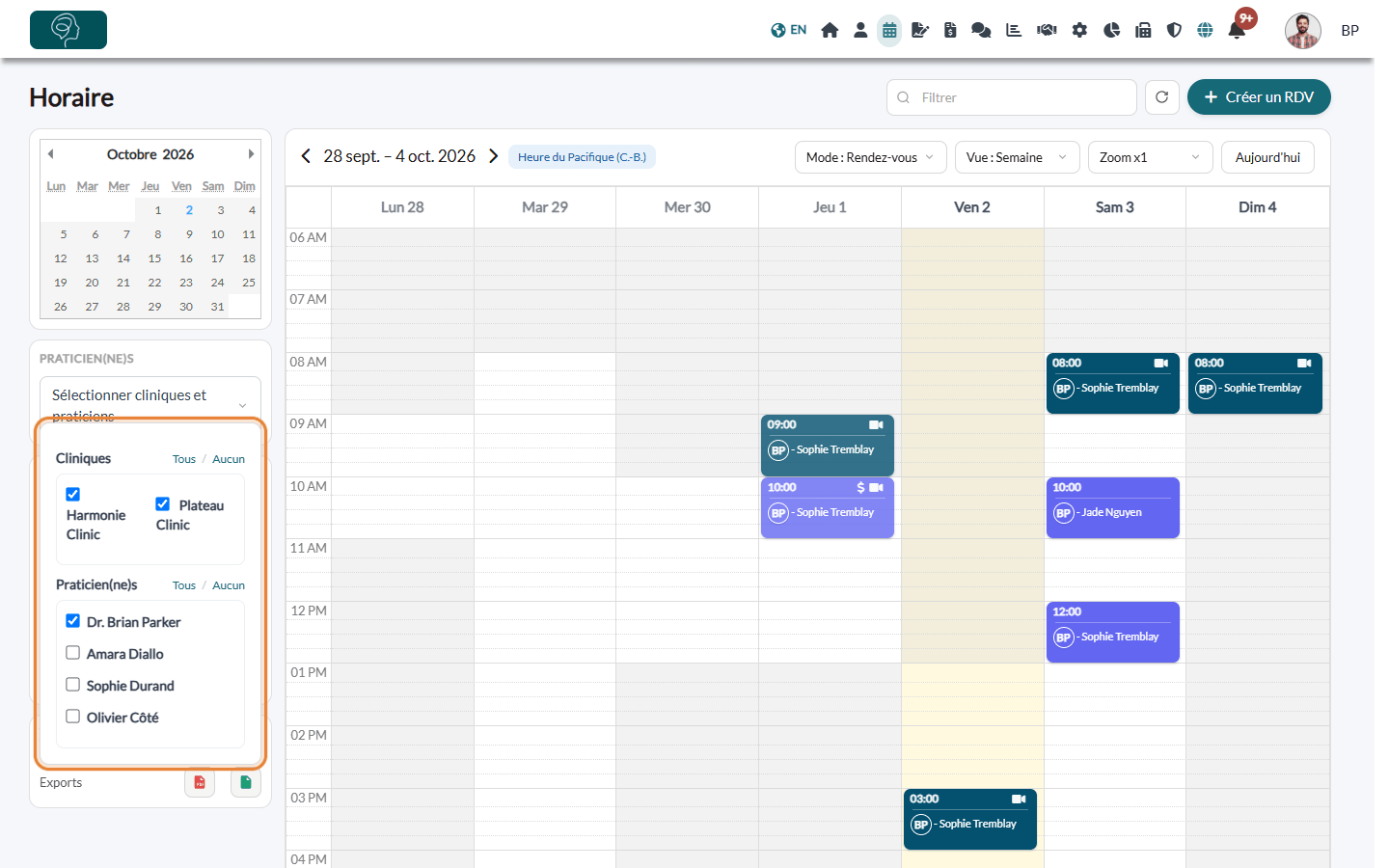1389x868 pixels.
Task: Open the invoice dollar document icon
Action: [x=950, y=30]
